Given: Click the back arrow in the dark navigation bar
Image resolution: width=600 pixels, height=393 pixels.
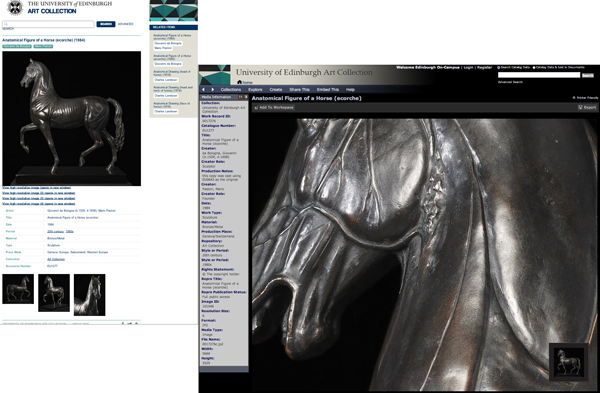Looking at the screenshot, I should (x=204, y=90).
